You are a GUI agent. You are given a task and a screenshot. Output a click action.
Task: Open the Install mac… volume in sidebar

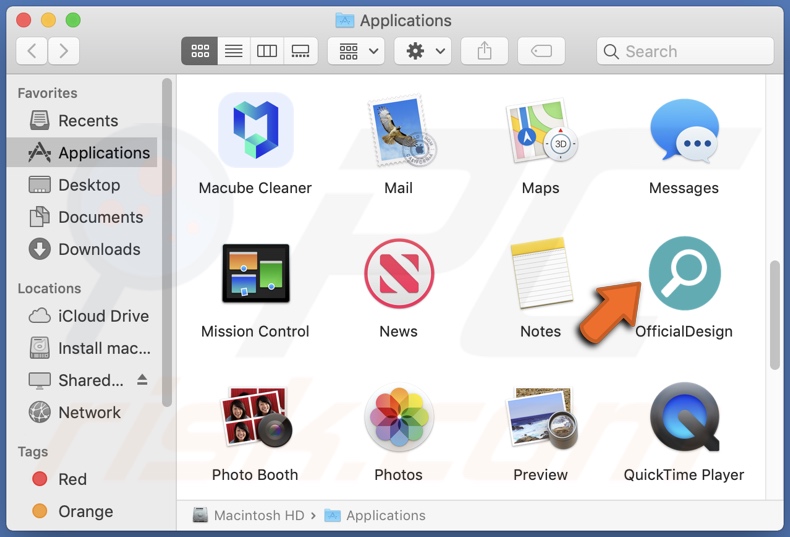click(x=82, y=348)
